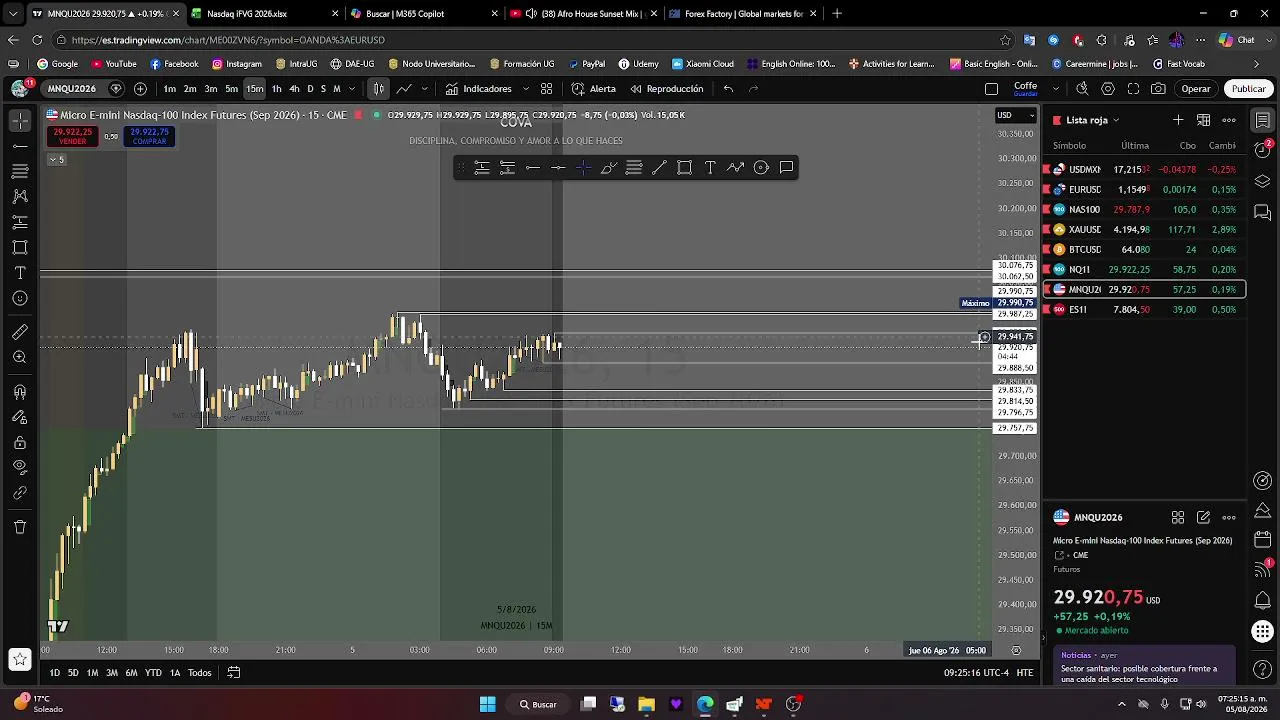The width and height of the screenshot is (1280, 720).
Task: Select the ruler measure tool
Action: click(x=20, y=332)
